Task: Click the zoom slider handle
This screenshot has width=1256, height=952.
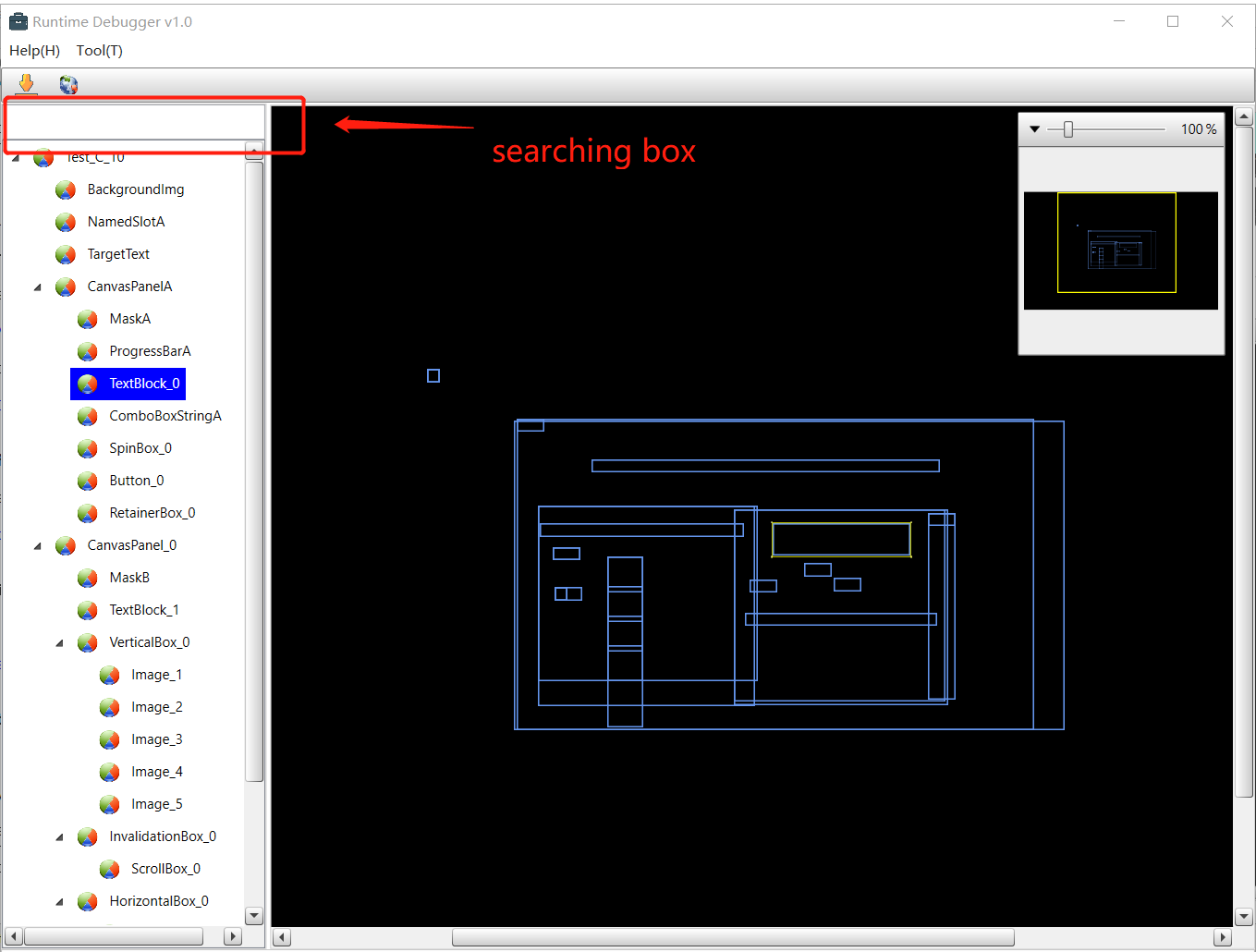Action: 1068,129
